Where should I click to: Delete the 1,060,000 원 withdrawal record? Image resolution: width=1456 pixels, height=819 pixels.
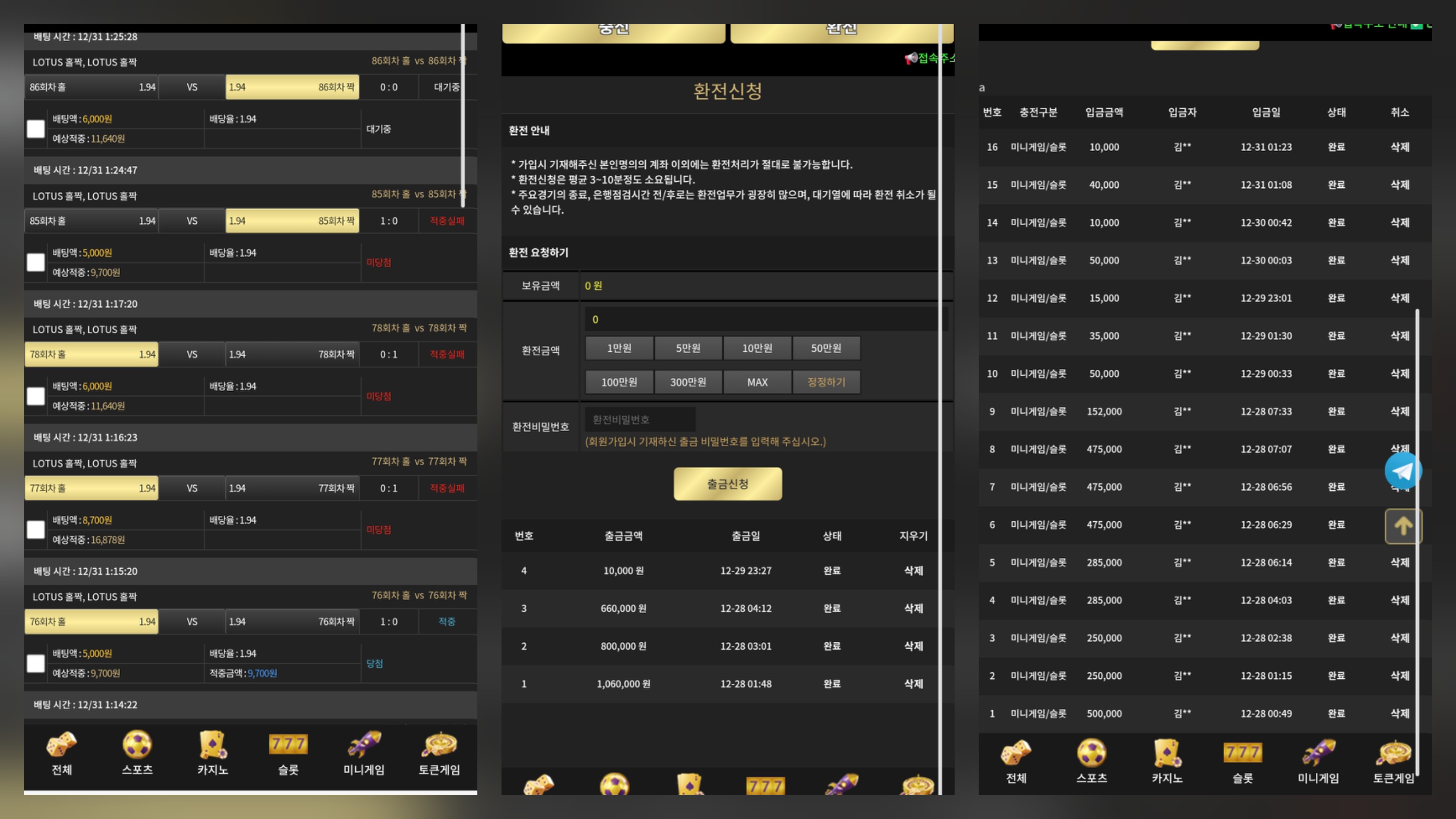(x=913, y=684)
